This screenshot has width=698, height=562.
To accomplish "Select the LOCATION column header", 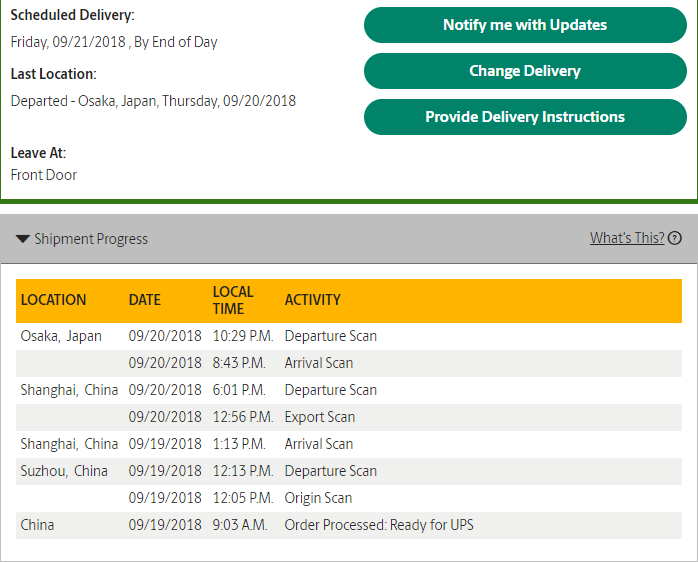I will click(53, 300).
